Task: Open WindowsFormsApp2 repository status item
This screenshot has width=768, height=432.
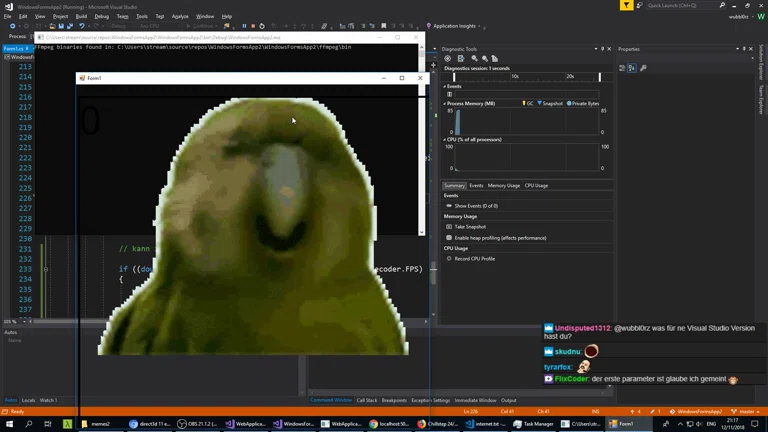Action: [x=696, y=411]
